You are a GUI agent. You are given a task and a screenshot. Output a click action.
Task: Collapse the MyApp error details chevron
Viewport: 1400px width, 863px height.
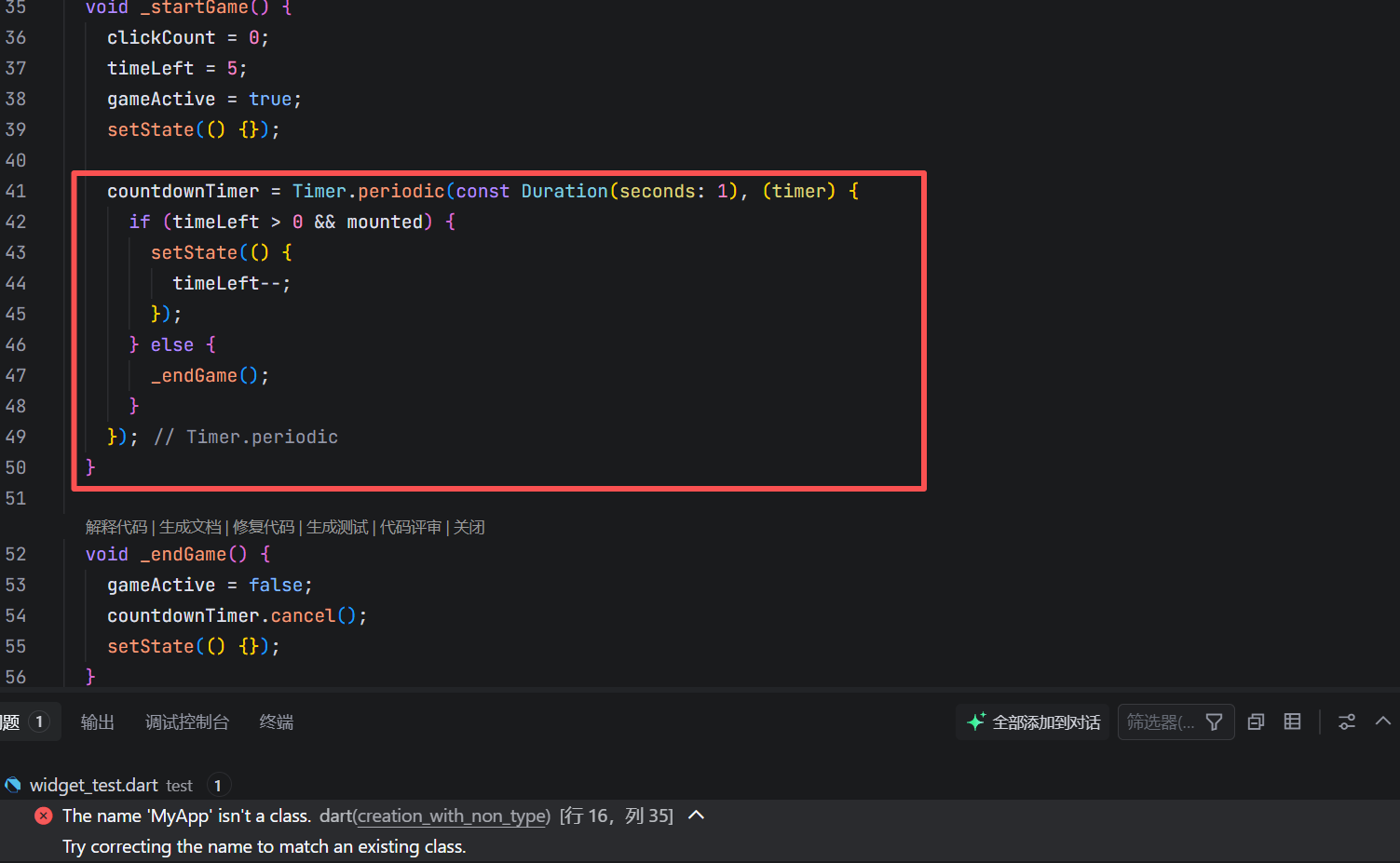pyautogui.click(x=696, y=816)
